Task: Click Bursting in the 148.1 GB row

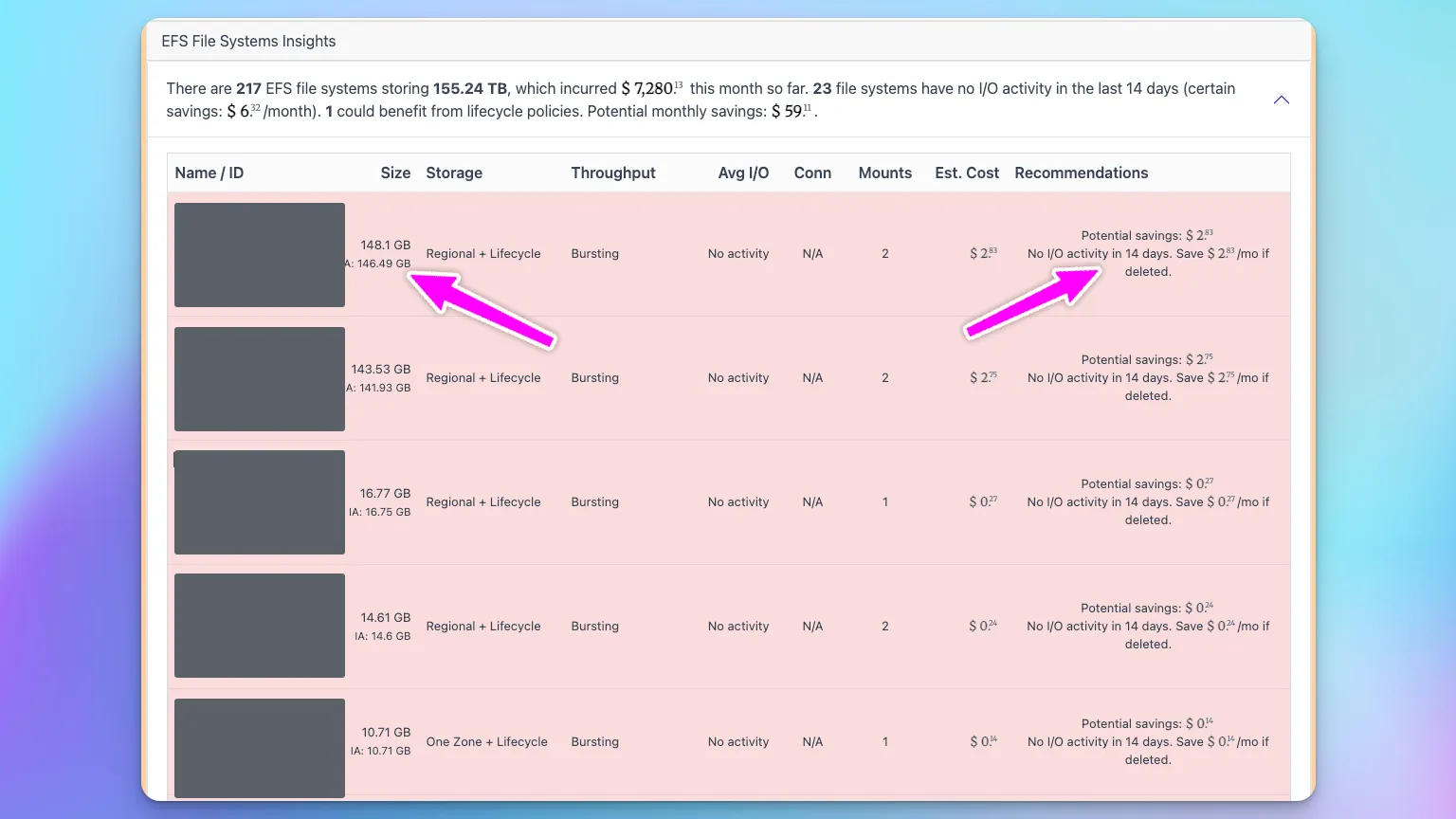Action: tap(595, 253)
